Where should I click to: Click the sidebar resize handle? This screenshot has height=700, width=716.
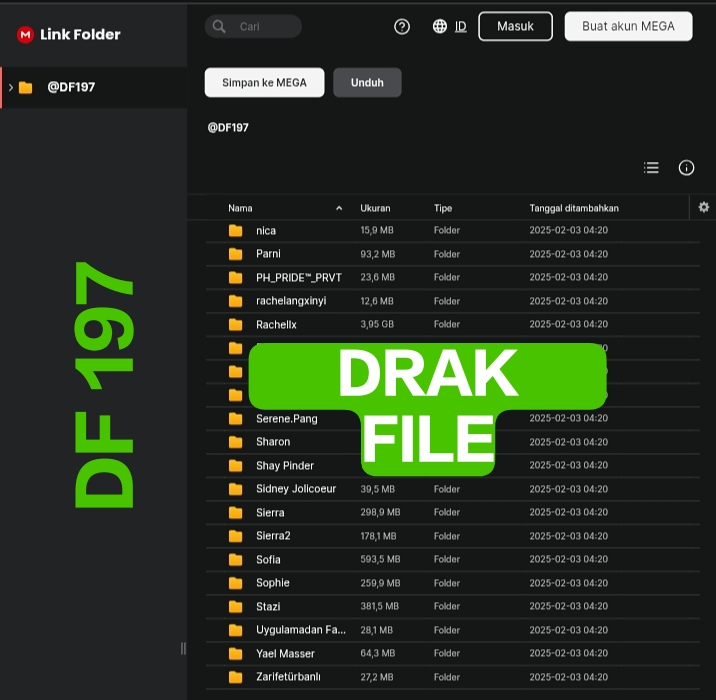(183, 648)
